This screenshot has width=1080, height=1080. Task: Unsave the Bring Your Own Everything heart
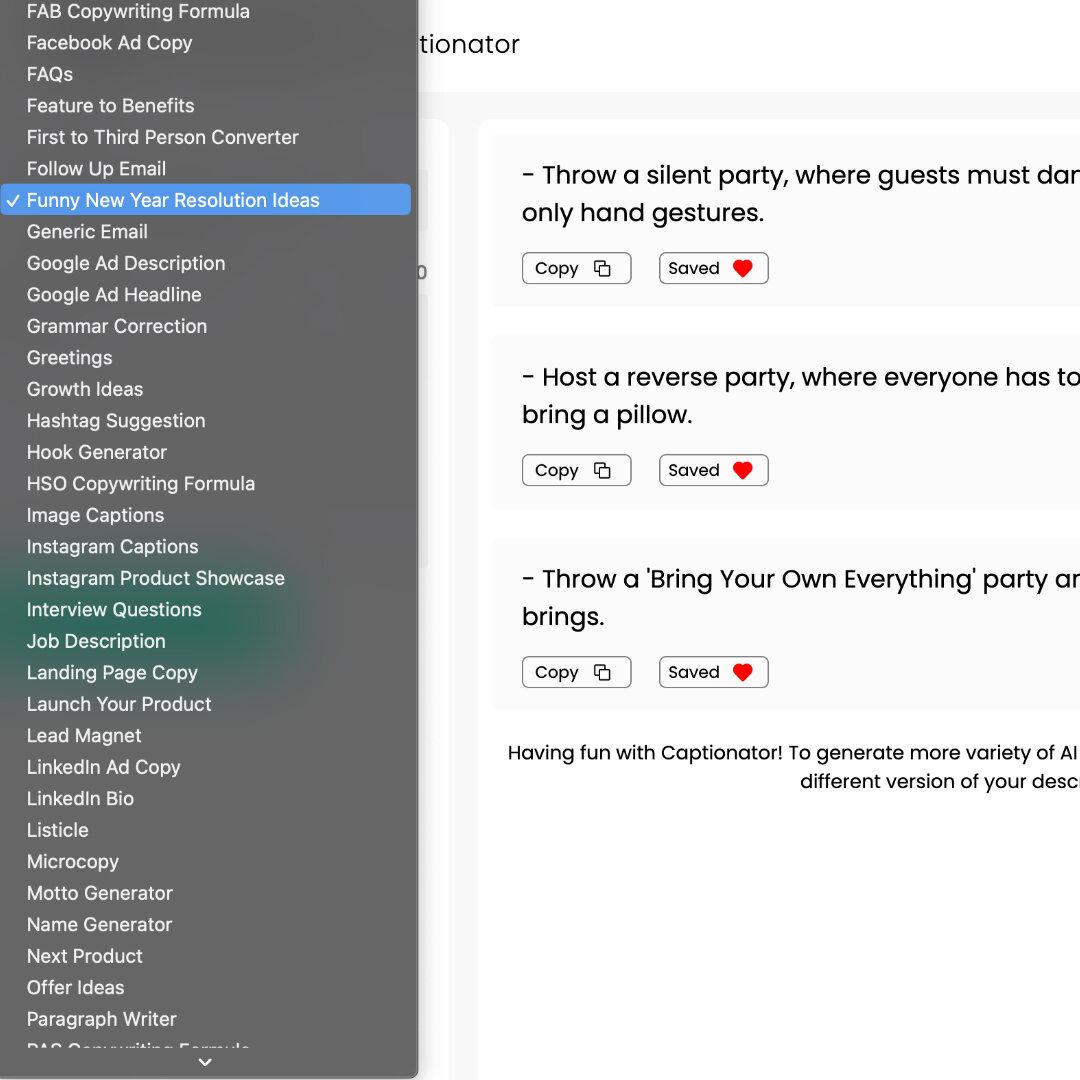coord(742,672)
